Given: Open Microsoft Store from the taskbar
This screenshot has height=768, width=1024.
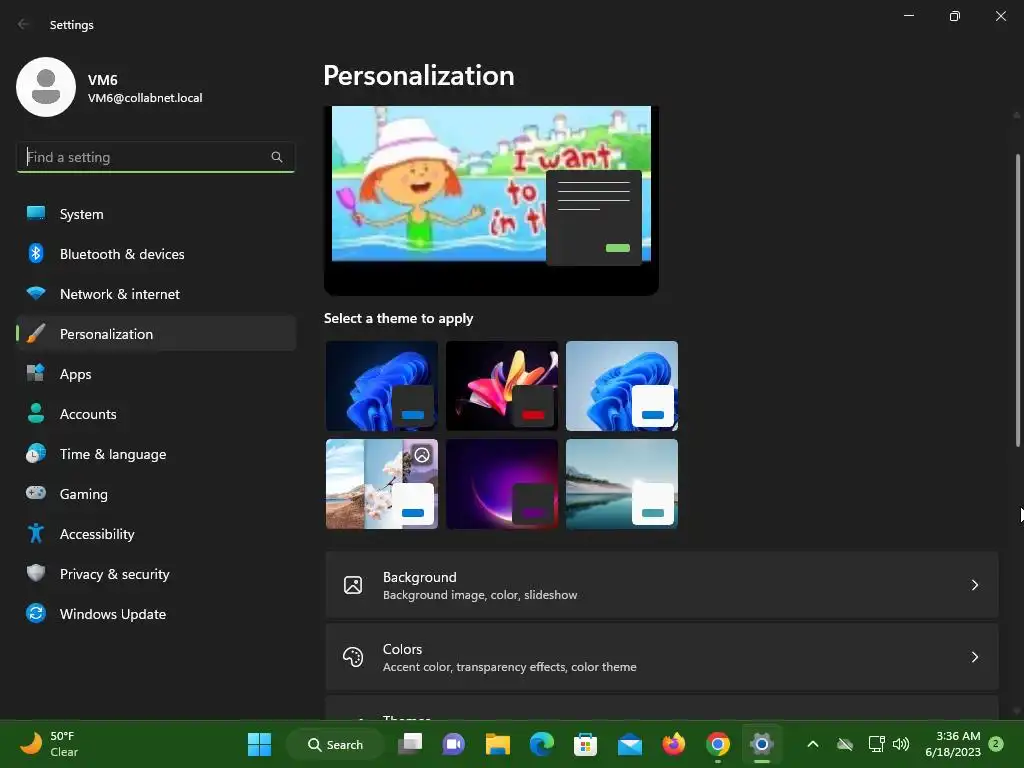Looking at the screenshot, I should [x=585, y=744].
